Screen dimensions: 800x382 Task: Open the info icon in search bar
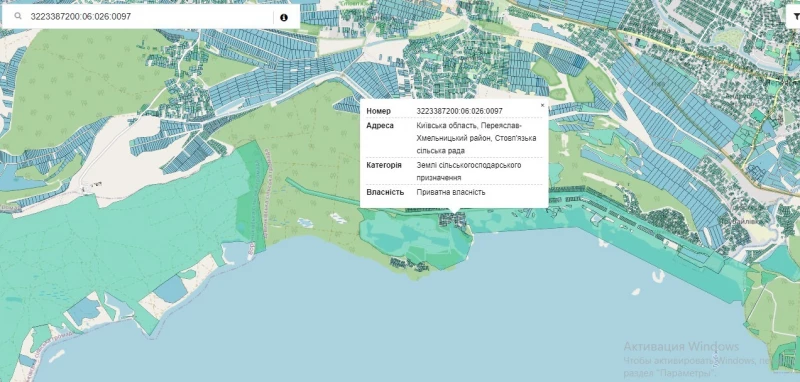(284, 17)
